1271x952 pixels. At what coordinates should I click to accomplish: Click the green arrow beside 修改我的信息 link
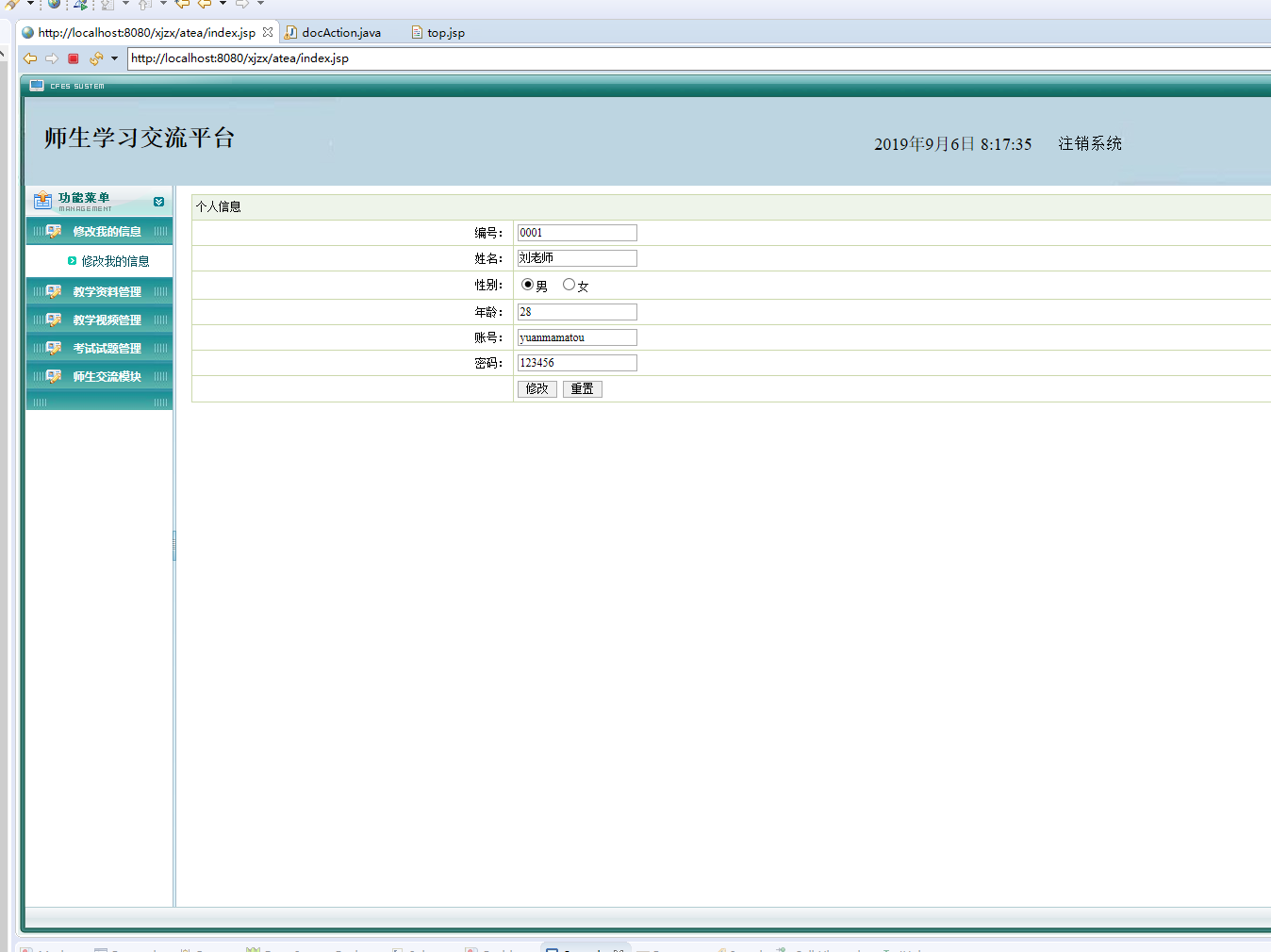tap(72, 261)
